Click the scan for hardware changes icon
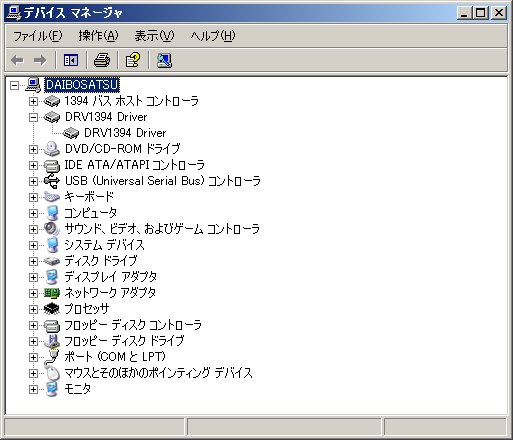Screen dimensions: 513x440 coord(164,60)
